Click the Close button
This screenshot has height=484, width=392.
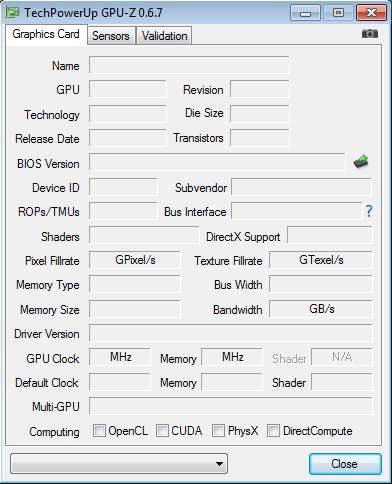pyautogui.click(x=345, y=464)
